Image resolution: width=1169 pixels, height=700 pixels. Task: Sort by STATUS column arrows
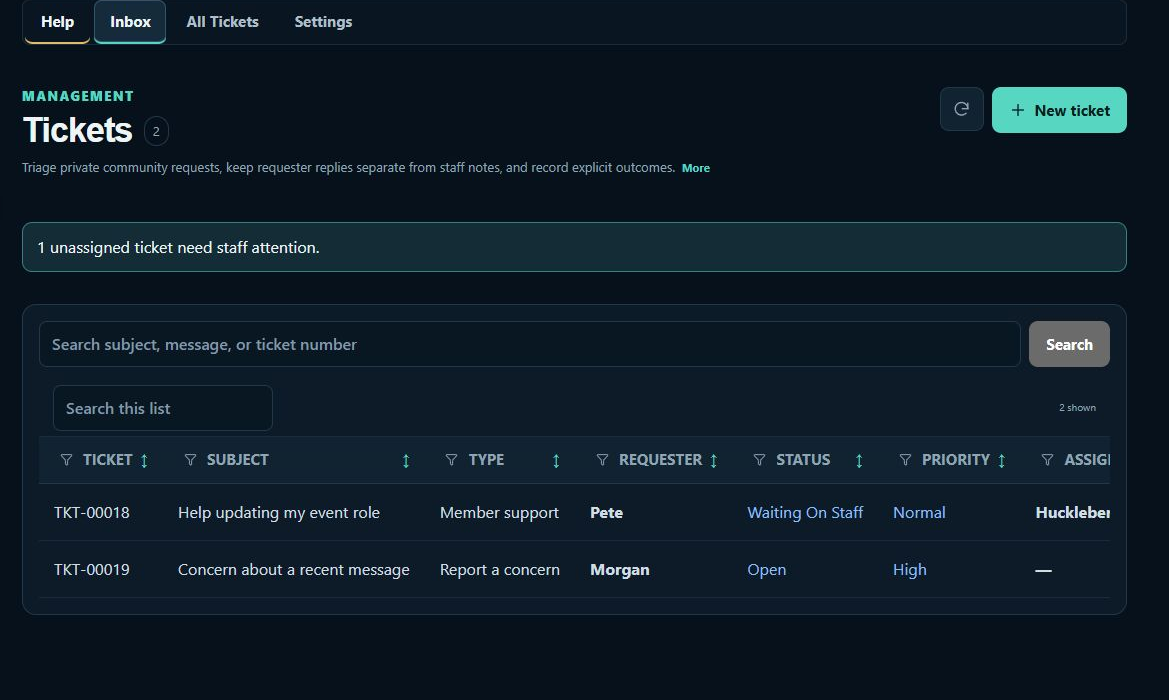(x=859, y=461)
